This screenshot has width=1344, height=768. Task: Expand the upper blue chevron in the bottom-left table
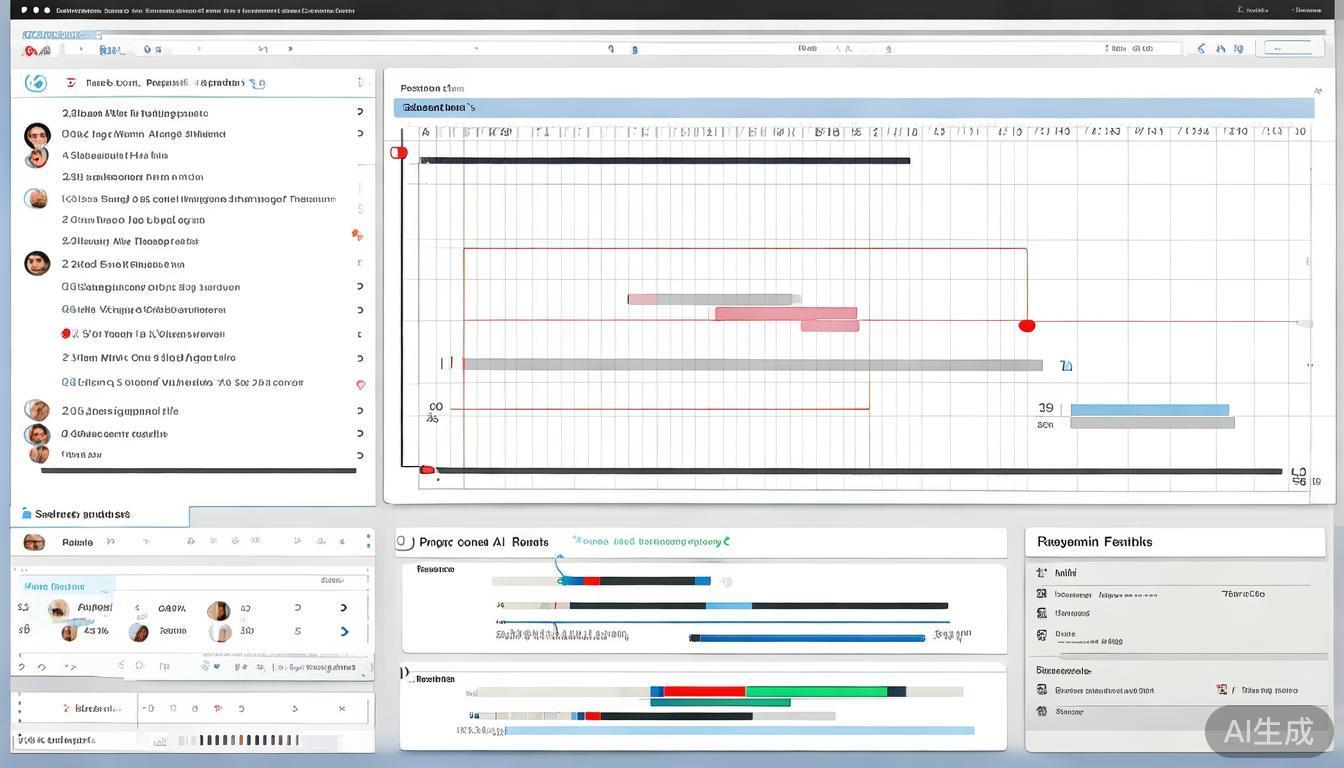tap(344, 607)
